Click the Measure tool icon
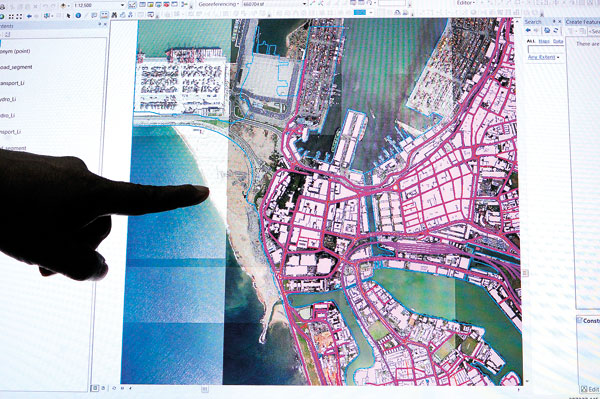 (x=104, y=15)
